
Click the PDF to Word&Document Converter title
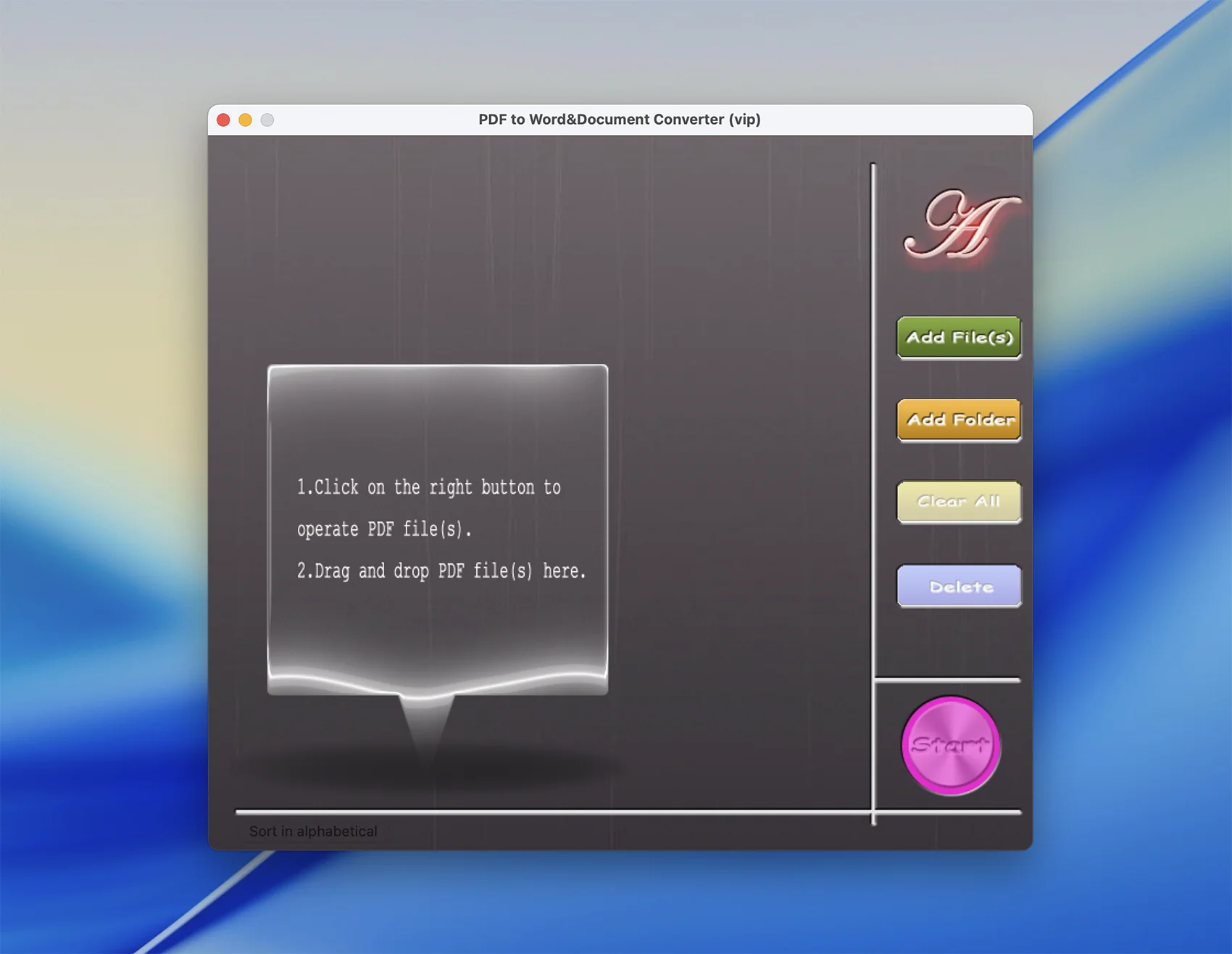click(619, 120)
